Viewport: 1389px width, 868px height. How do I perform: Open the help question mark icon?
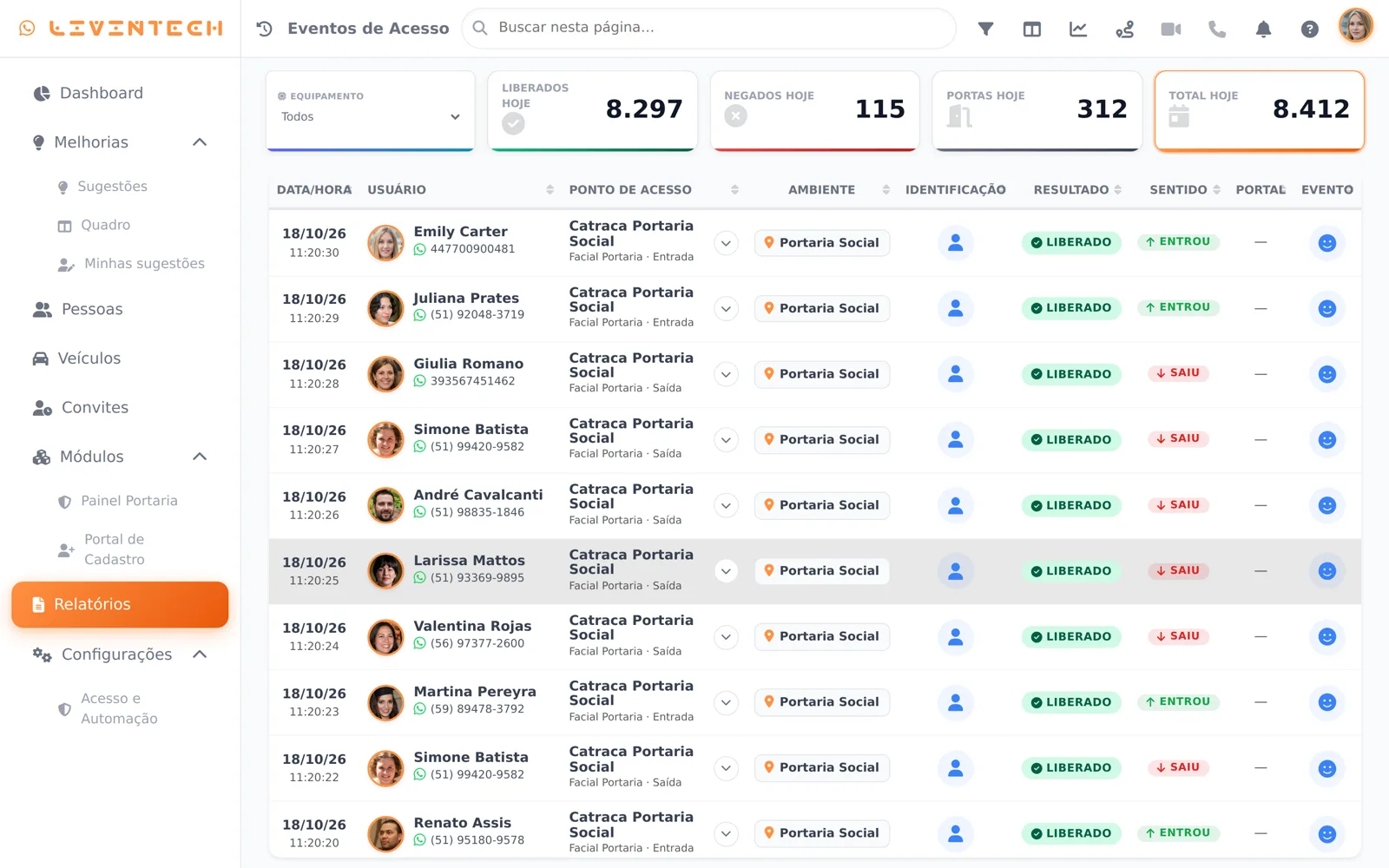coord(1310,29)
